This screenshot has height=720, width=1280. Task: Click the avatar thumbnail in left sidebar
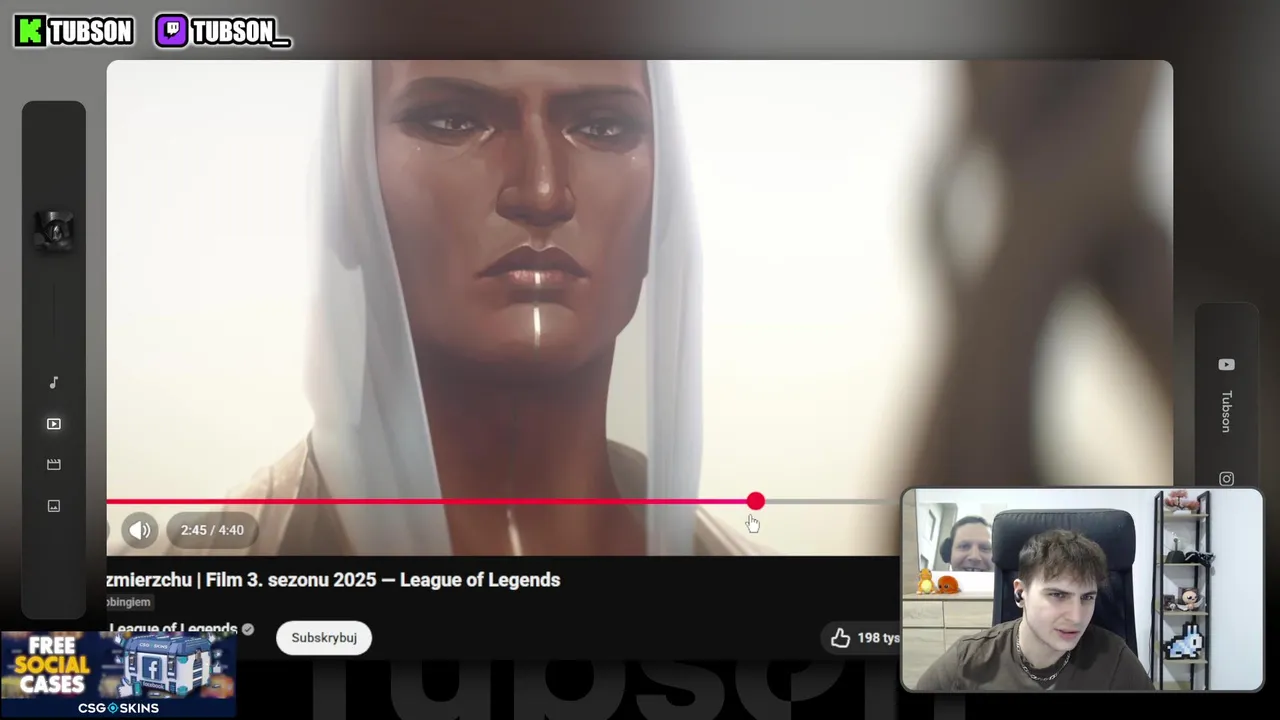tap(54, 231)
